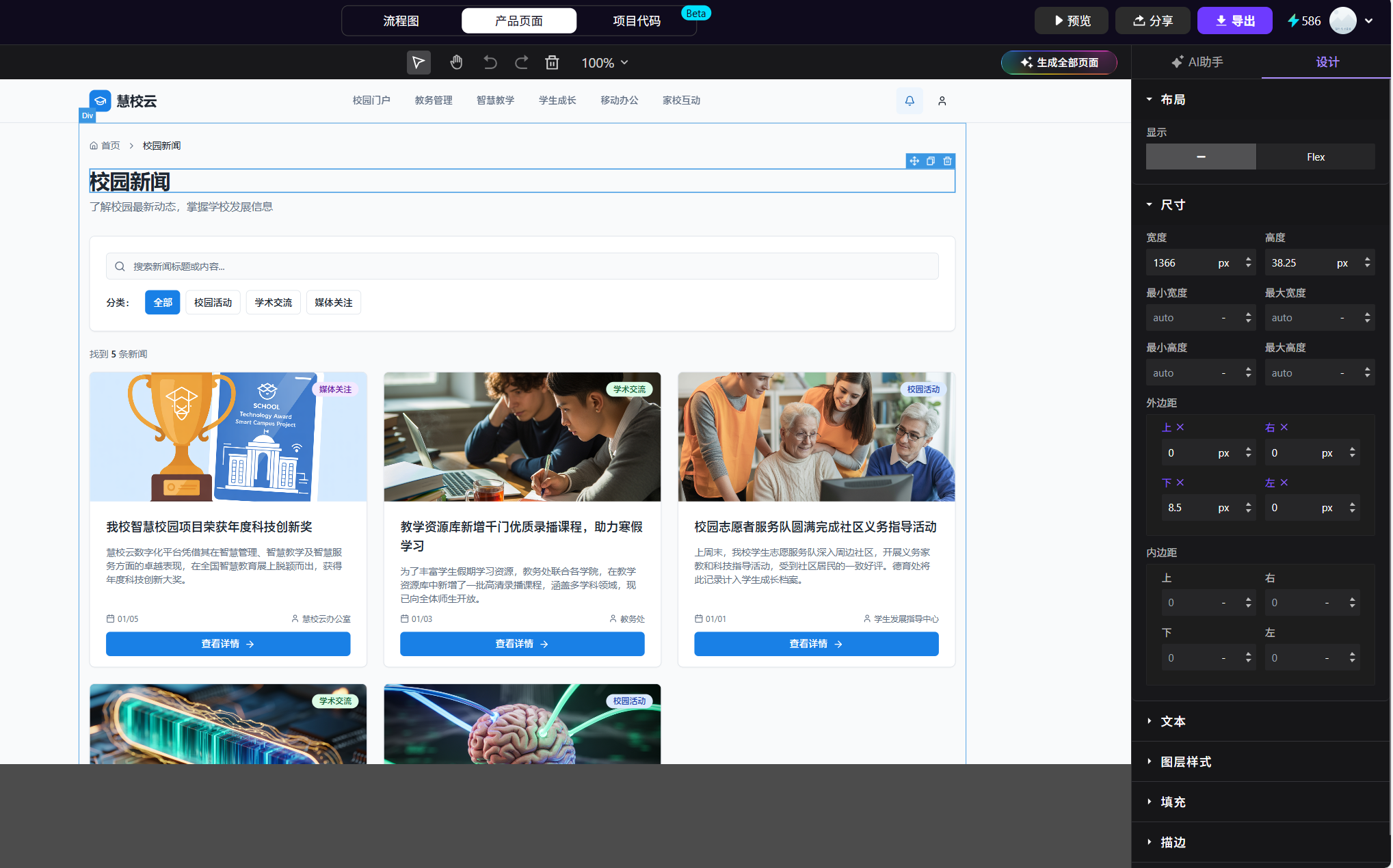Screen dimensions: 1393x868
Task: Open the 设计 panel tab
Action: click(1327, 62)
